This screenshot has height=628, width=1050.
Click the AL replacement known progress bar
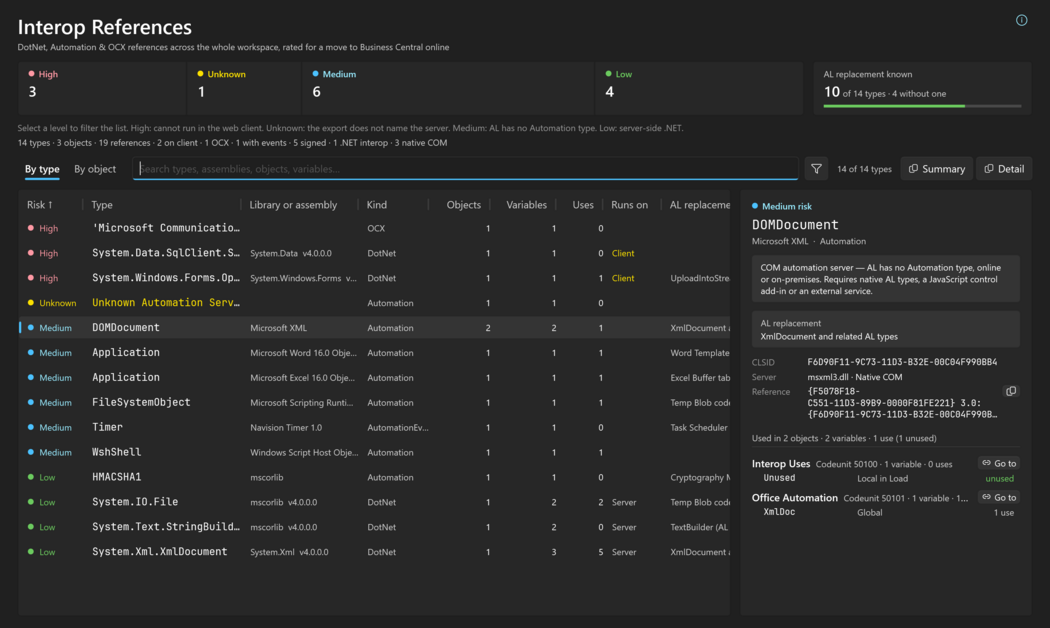pyautogui.click(x=922, y=106)
